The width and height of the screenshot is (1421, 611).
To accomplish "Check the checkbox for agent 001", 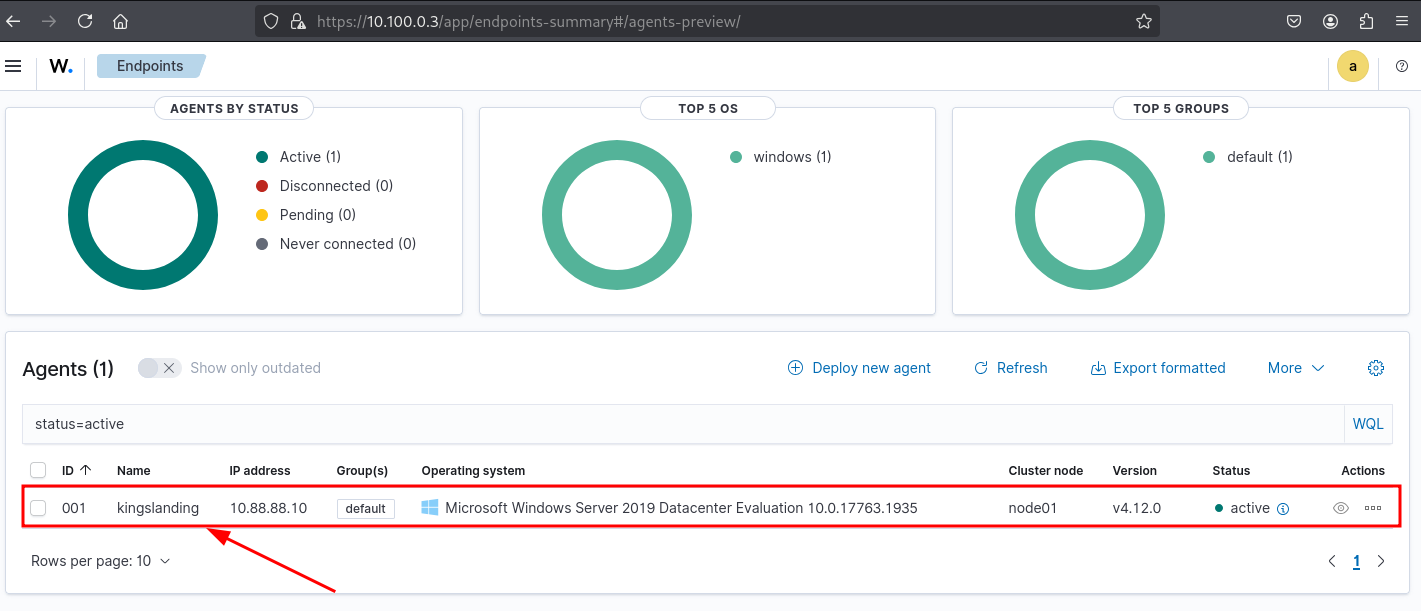I will click(x=38, y=508).
